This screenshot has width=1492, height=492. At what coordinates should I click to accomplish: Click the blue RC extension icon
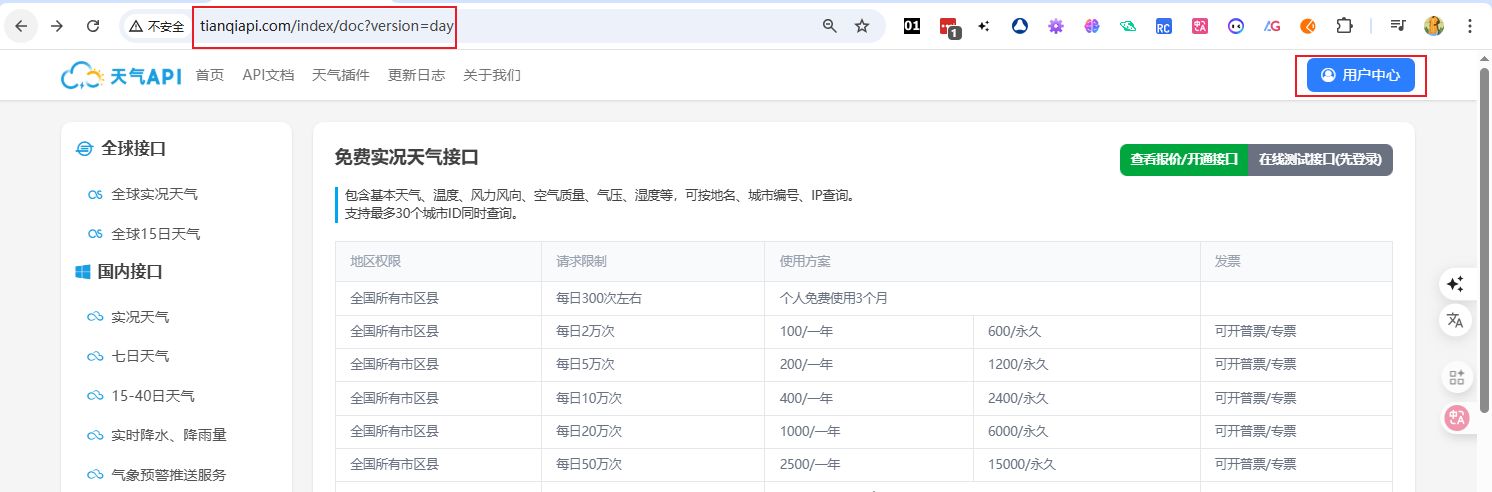(1163, 26)
